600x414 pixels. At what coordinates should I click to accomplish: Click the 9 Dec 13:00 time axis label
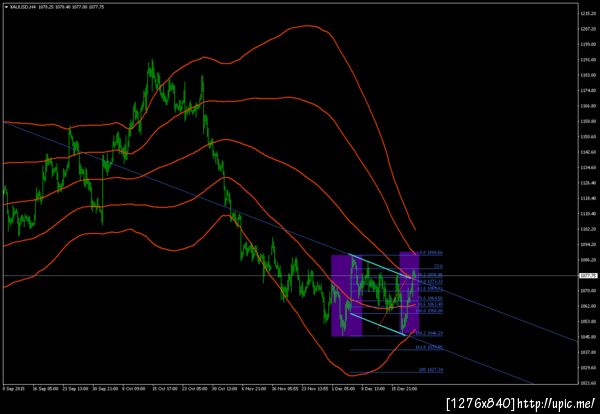coord(373,388)
